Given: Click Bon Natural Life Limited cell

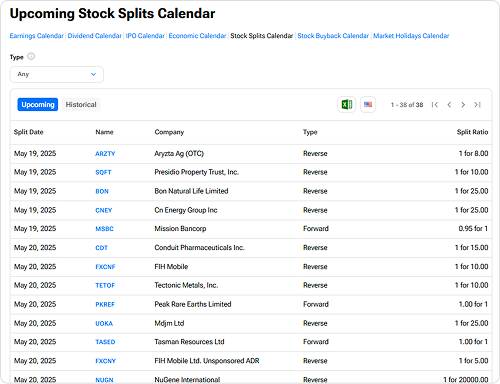Looking at the screenshot, I should click(x=191, y=191).
